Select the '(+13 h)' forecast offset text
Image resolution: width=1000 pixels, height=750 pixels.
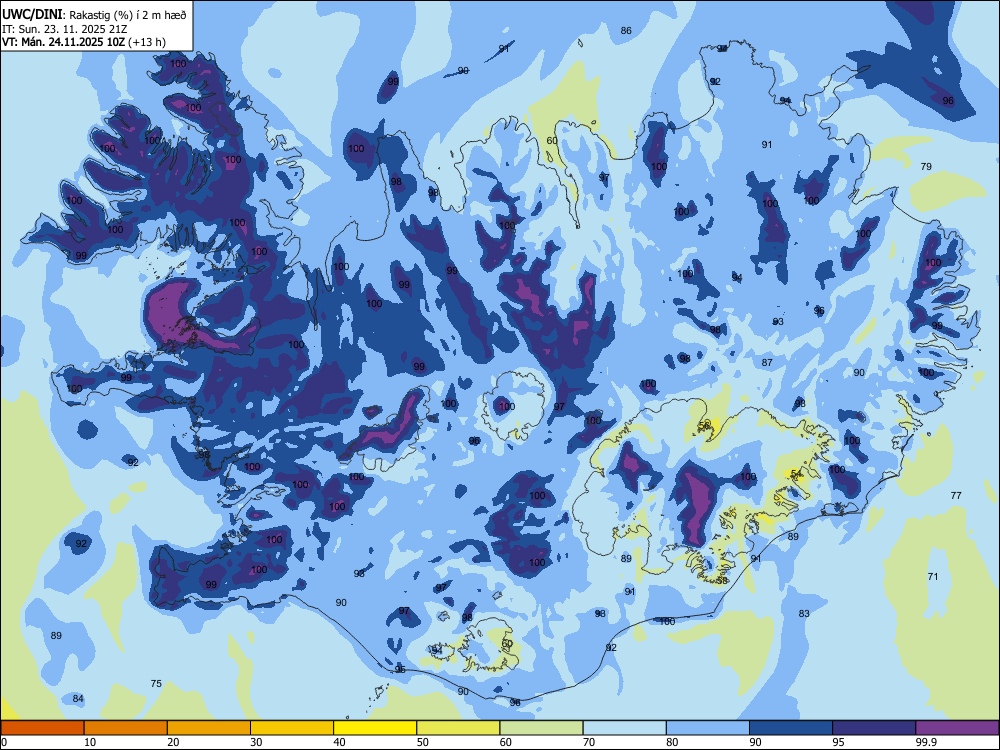[147, 42]
